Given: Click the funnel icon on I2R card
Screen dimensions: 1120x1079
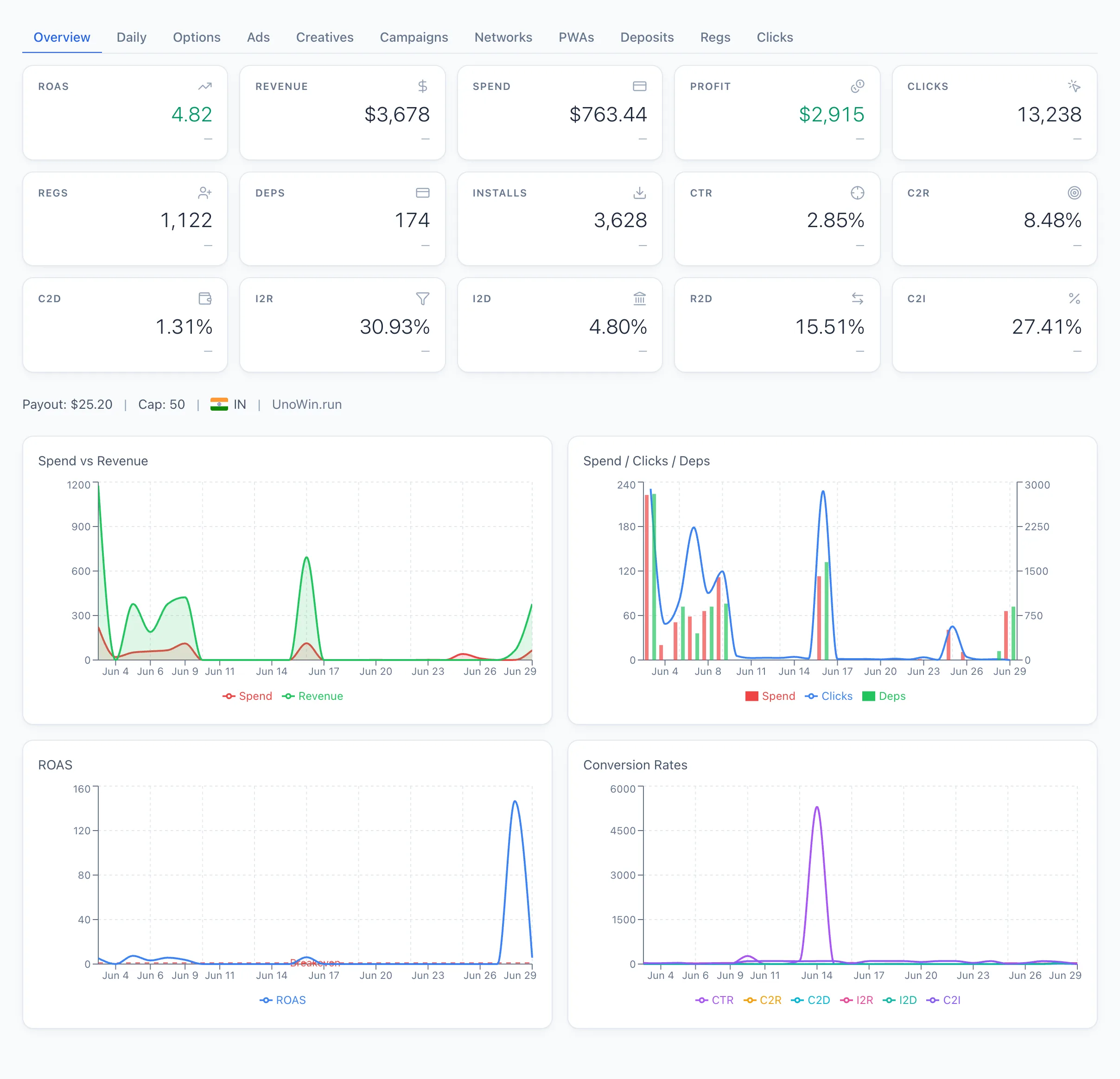Looking at the screenshot, I should coord(422,299).
